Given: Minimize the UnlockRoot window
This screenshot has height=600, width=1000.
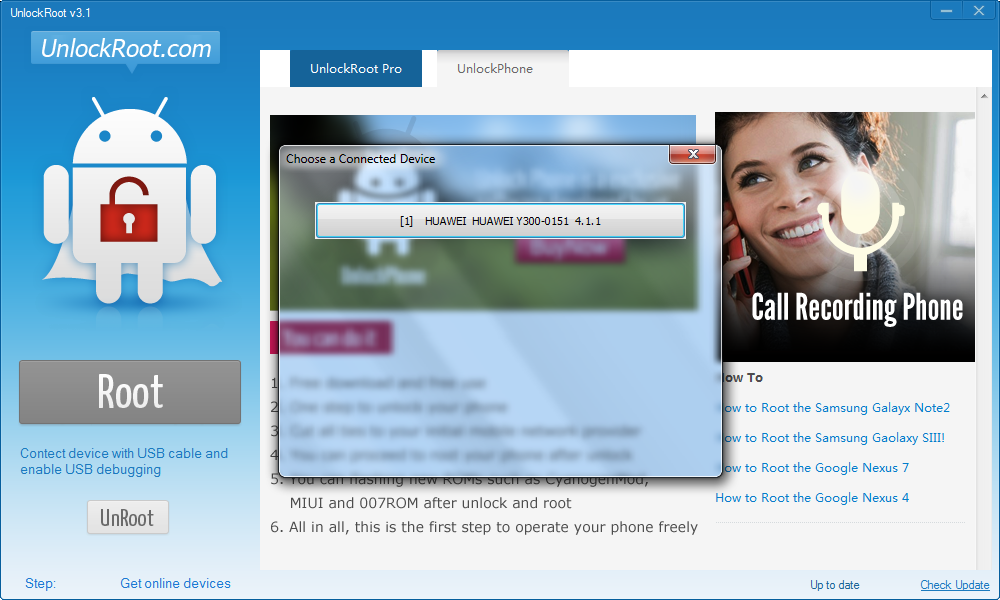Looking at the screenshot, I should [947, 10].
